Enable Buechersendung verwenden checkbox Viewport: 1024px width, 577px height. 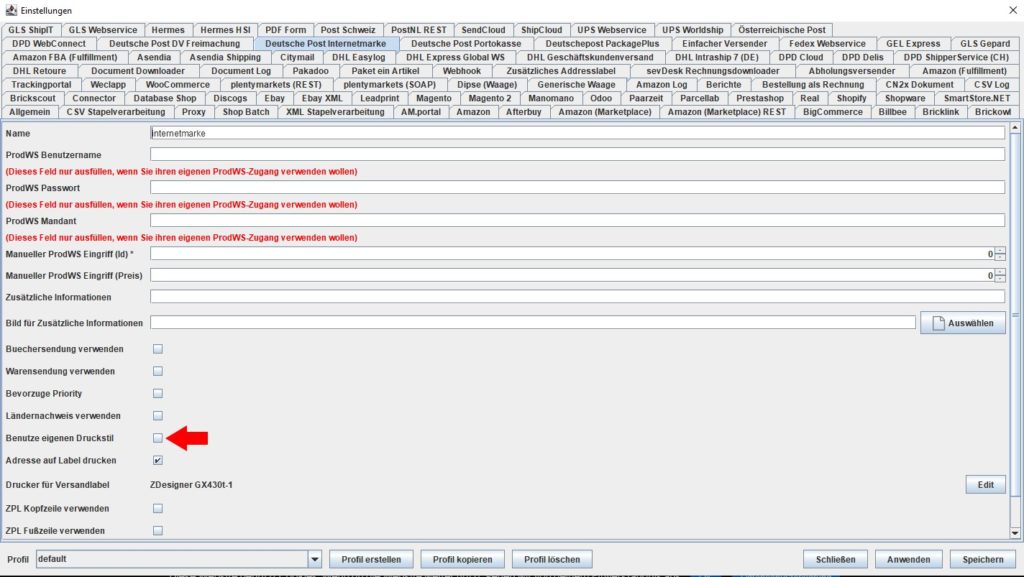coord(158,349)
